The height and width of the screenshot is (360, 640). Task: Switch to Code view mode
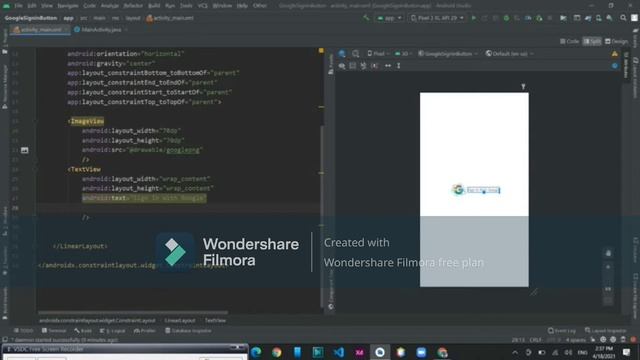click(x=569, y=41)
